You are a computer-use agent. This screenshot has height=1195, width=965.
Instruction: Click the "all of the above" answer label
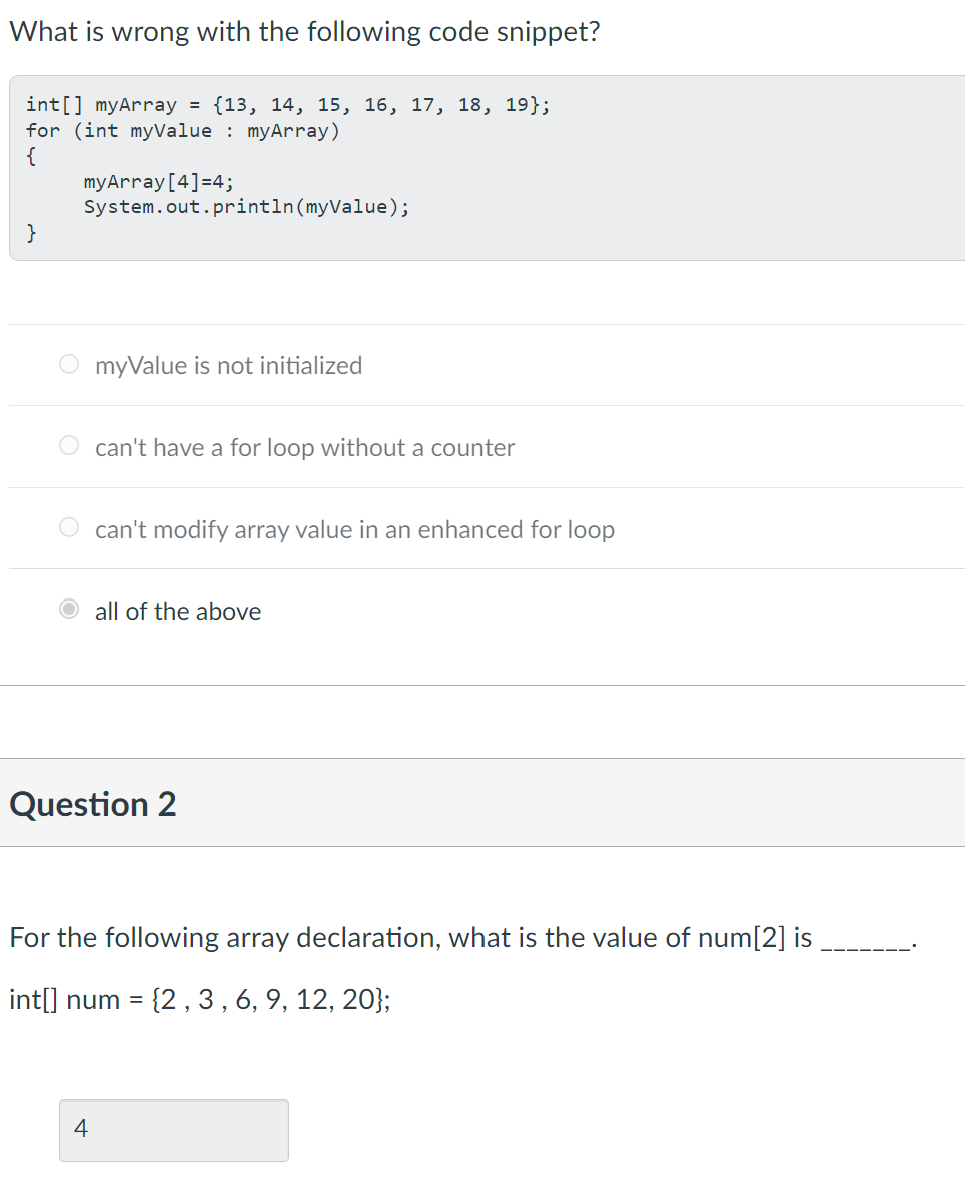(178, 611)
